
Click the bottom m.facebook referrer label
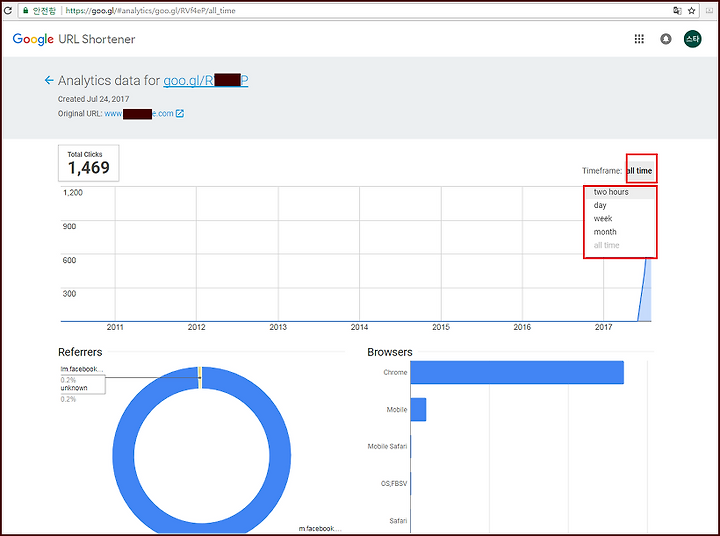tap(320, 529)
